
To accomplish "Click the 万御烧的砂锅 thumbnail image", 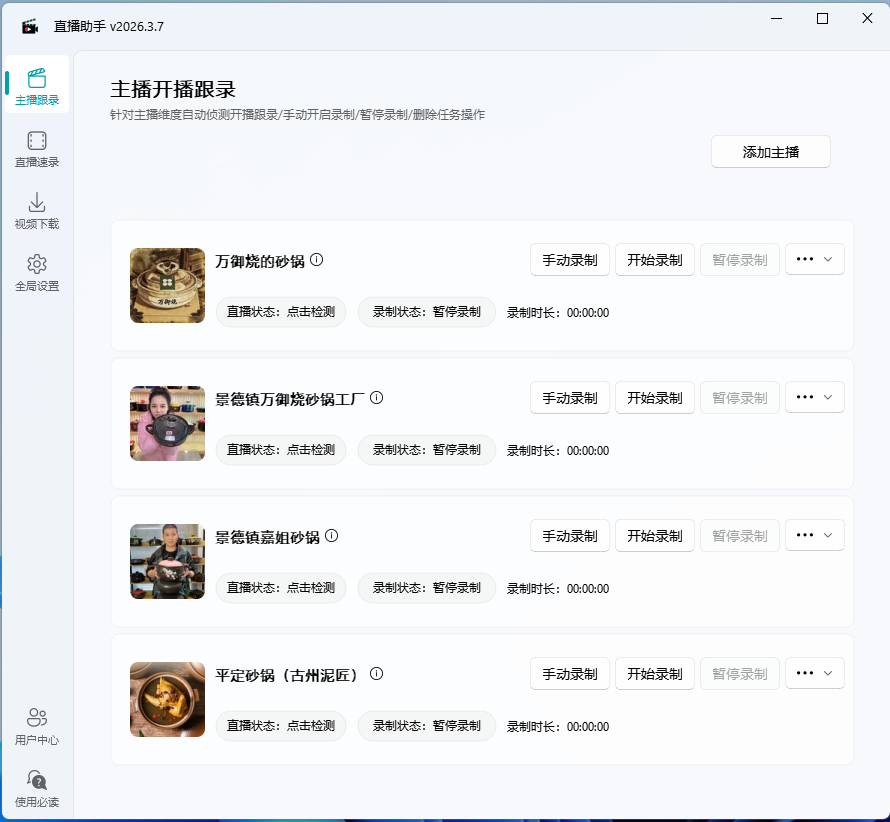I will coord(167,285).
